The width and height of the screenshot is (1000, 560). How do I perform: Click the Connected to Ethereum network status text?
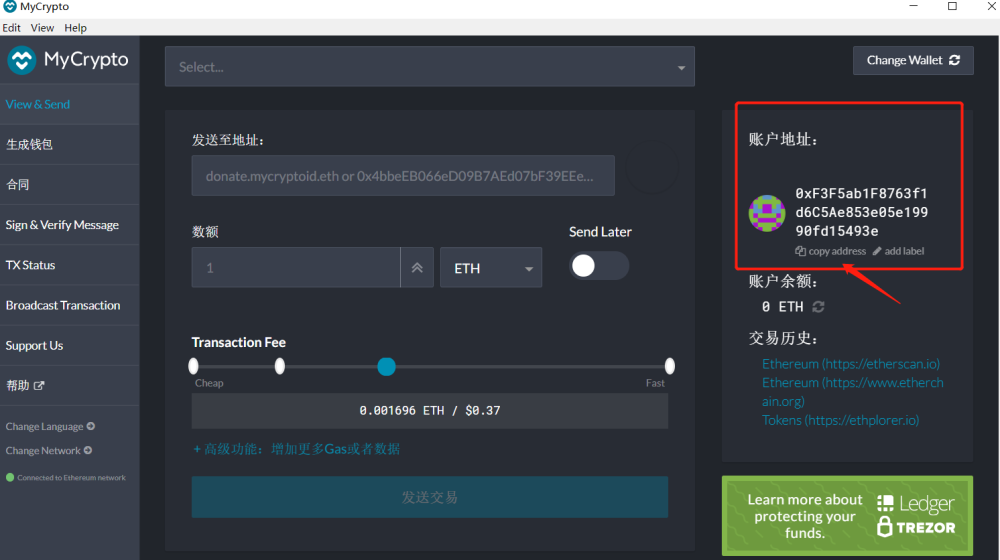tap(71, 478)
